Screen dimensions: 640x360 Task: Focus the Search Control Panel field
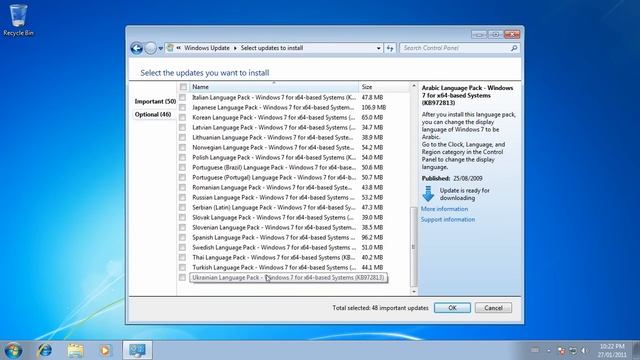tap(459, 48)
